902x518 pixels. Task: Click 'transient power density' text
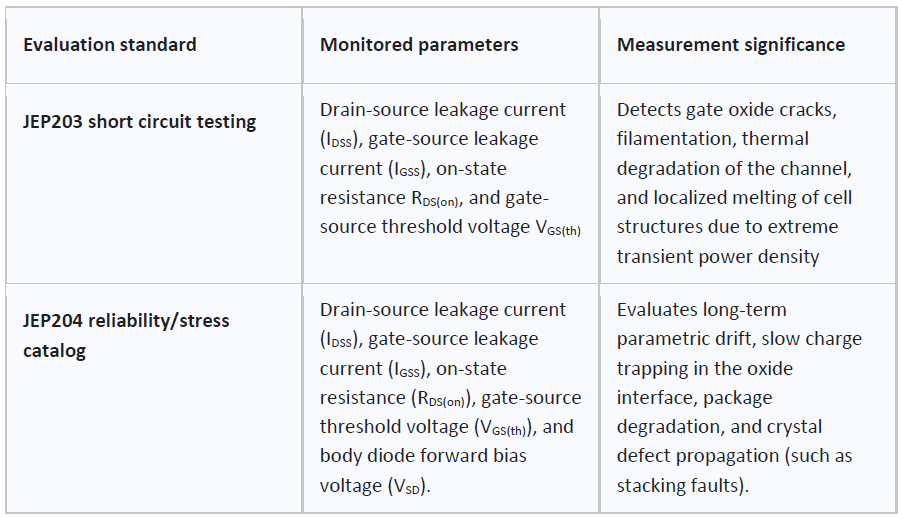click(x=717, y=256)
